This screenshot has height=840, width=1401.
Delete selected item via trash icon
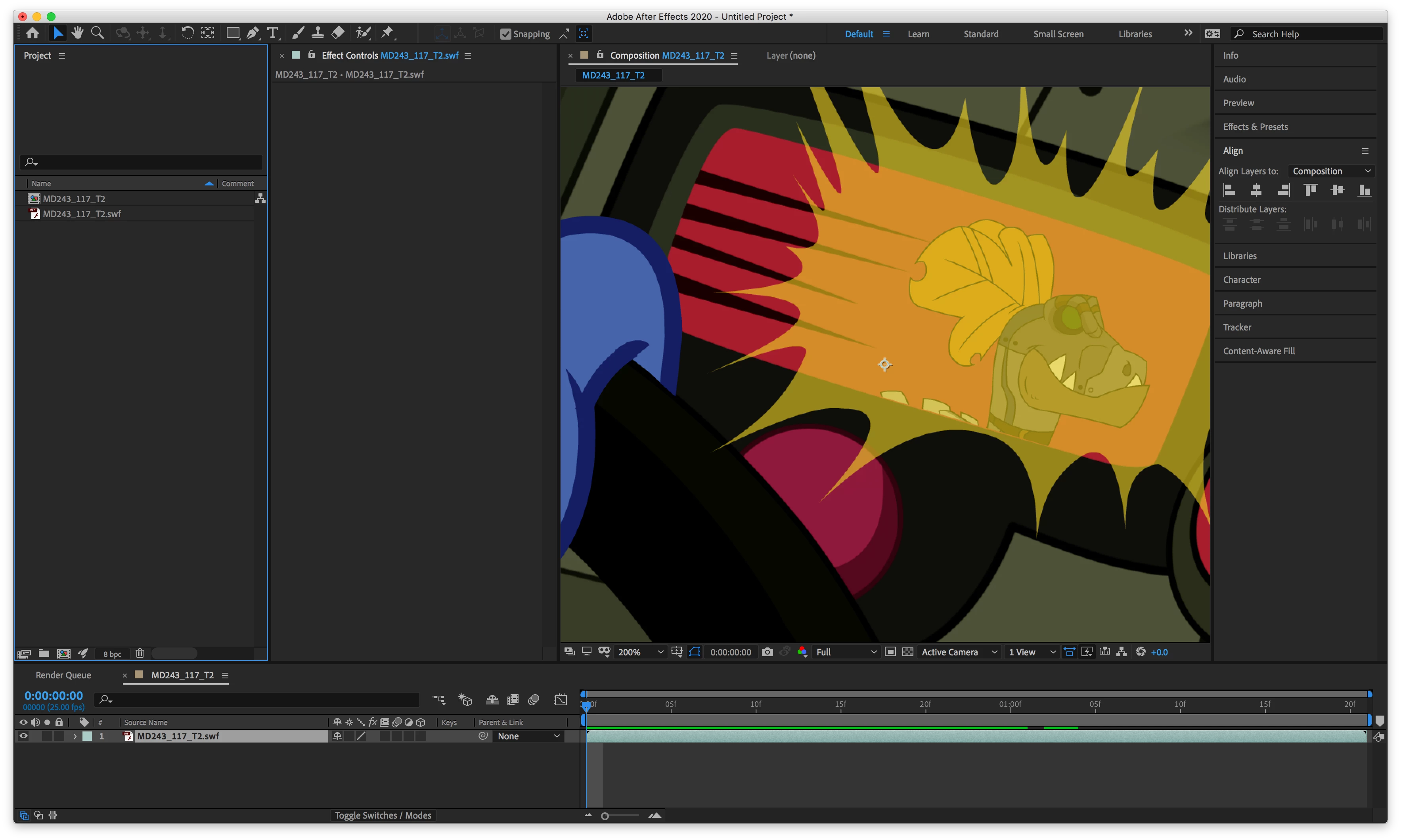(x=140, y=654)
